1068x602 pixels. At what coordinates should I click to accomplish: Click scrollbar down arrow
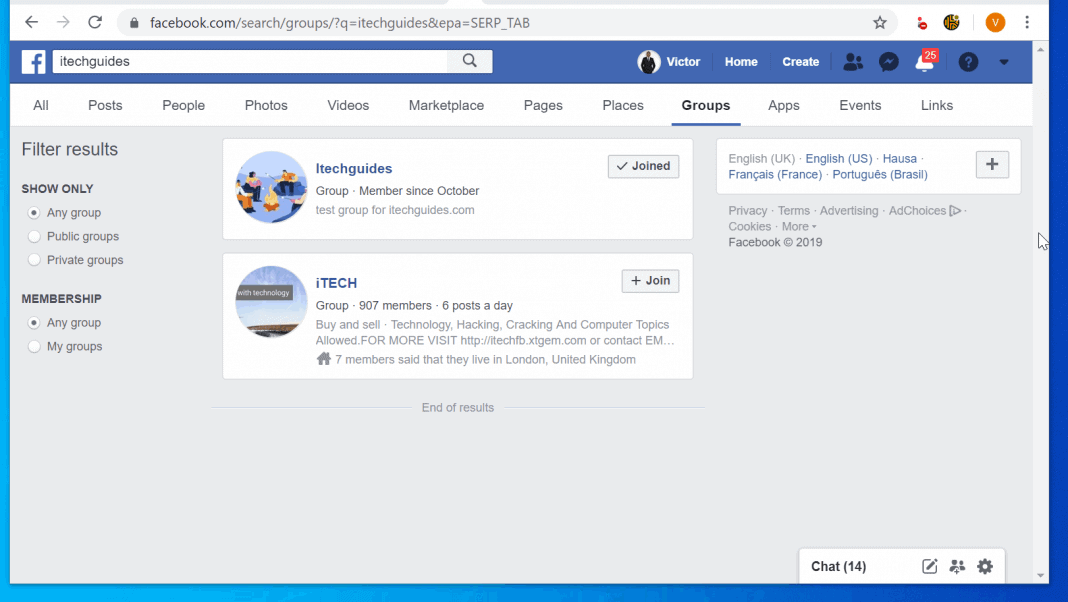click(1040, 576)
